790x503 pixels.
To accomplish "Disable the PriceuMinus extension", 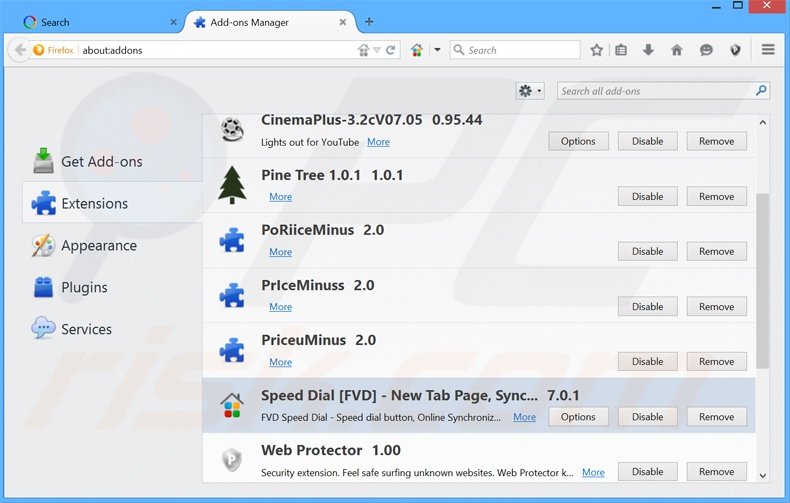I will (x=647, y=362).
